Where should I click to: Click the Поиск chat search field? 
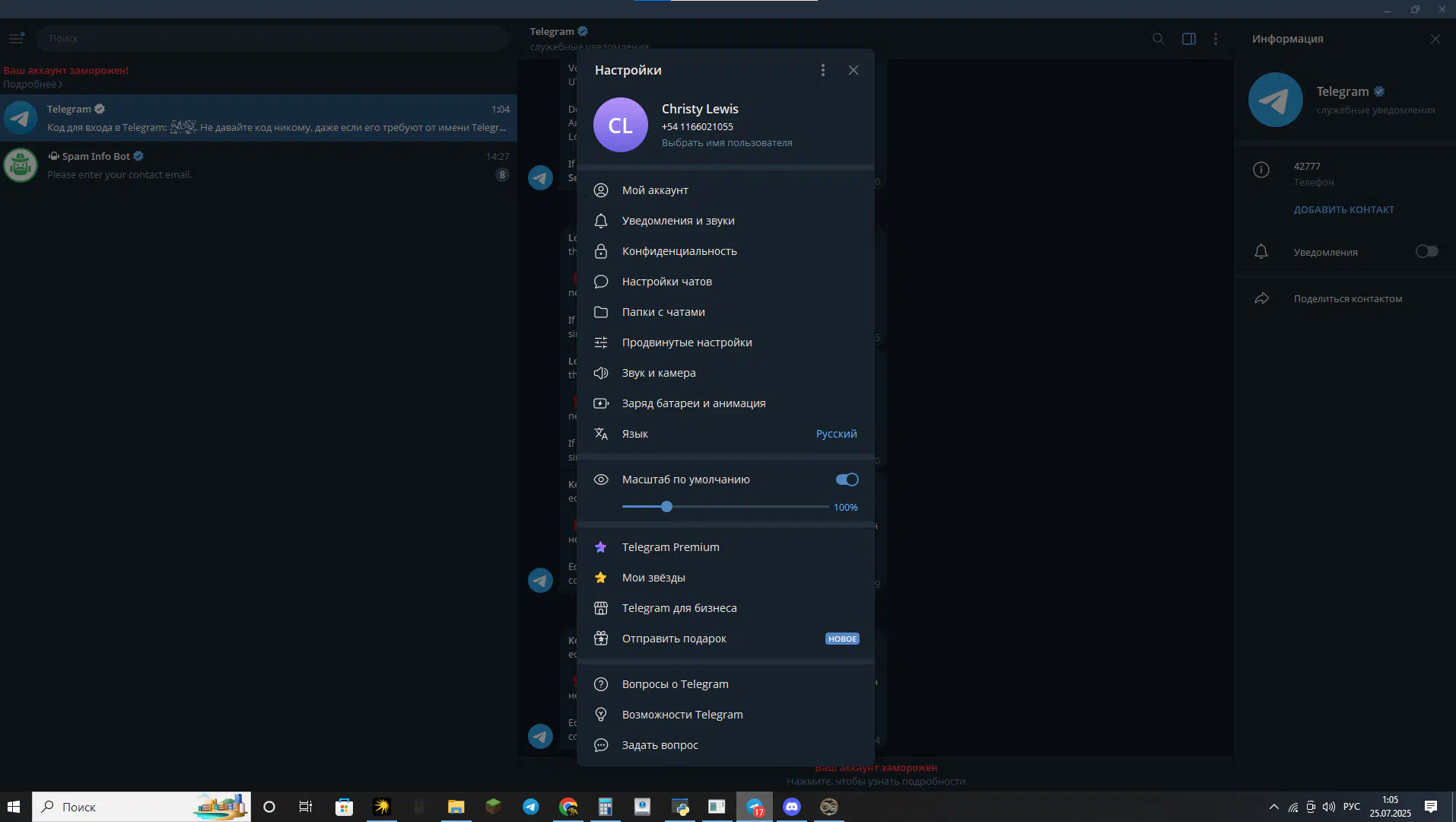272,38
